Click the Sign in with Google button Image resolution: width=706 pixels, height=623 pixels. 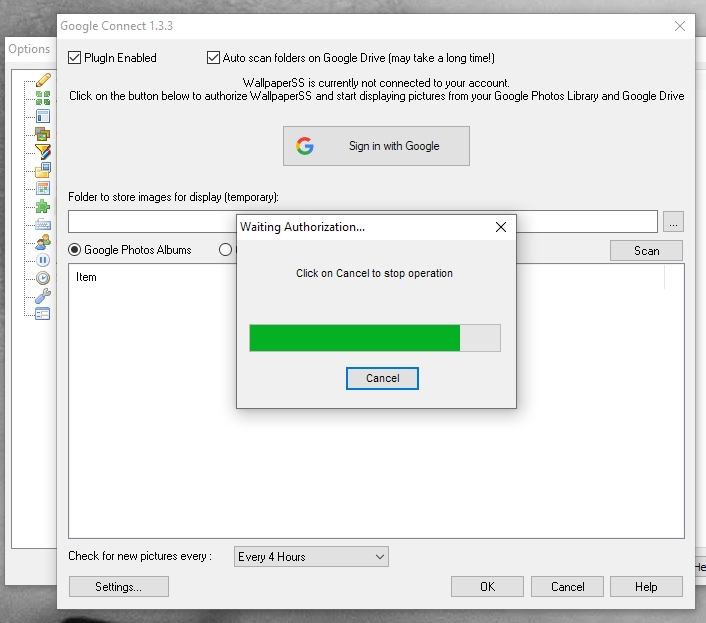pyautogui.click(x=376, y=146)
